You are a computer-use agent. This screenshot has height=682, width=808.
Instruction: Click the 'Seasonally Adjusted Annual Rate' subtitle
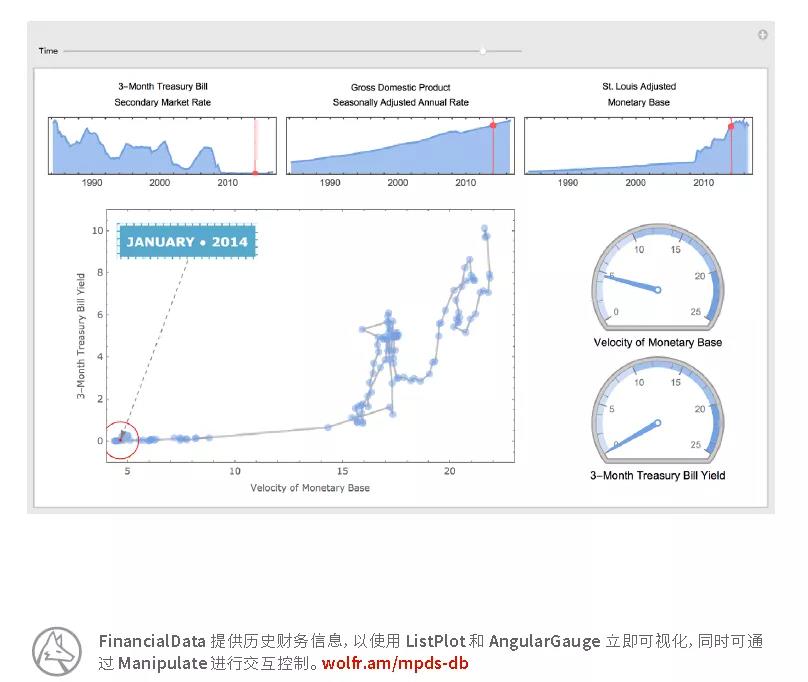400,102
